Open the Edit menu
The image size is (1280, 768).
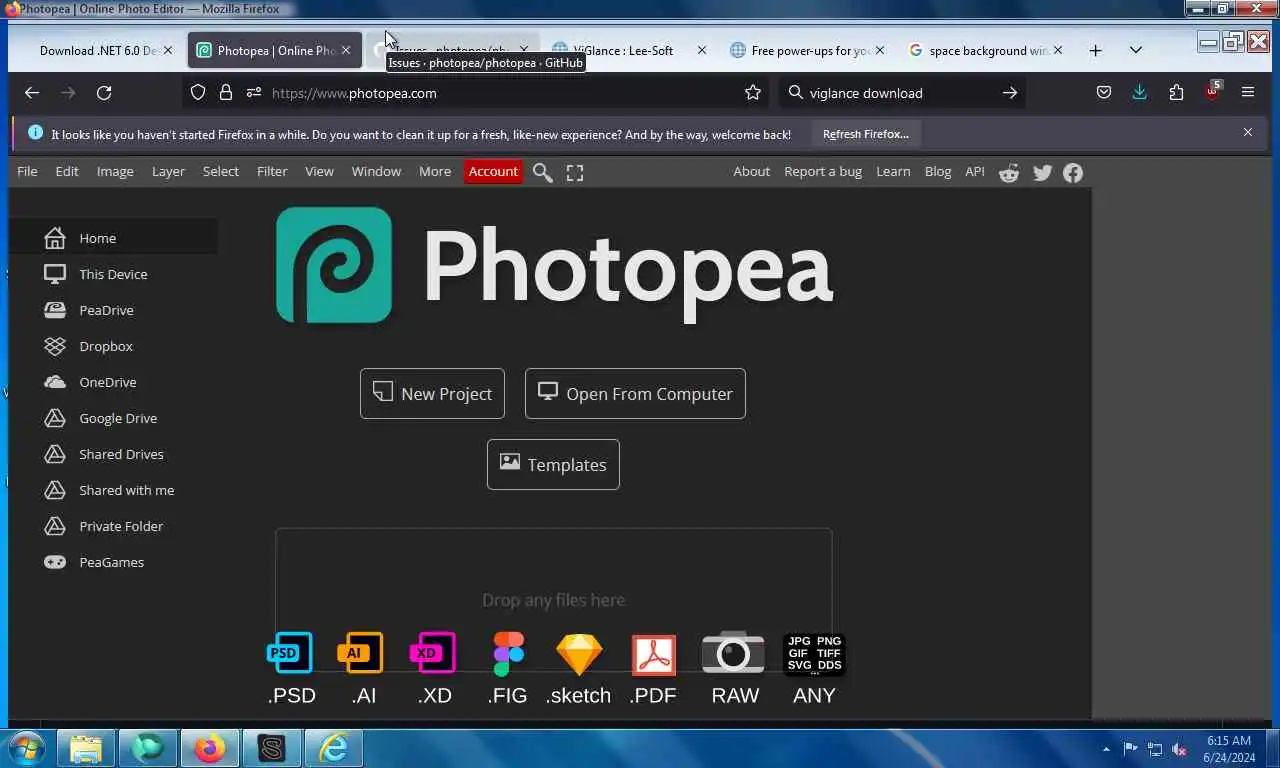(67, 171)
